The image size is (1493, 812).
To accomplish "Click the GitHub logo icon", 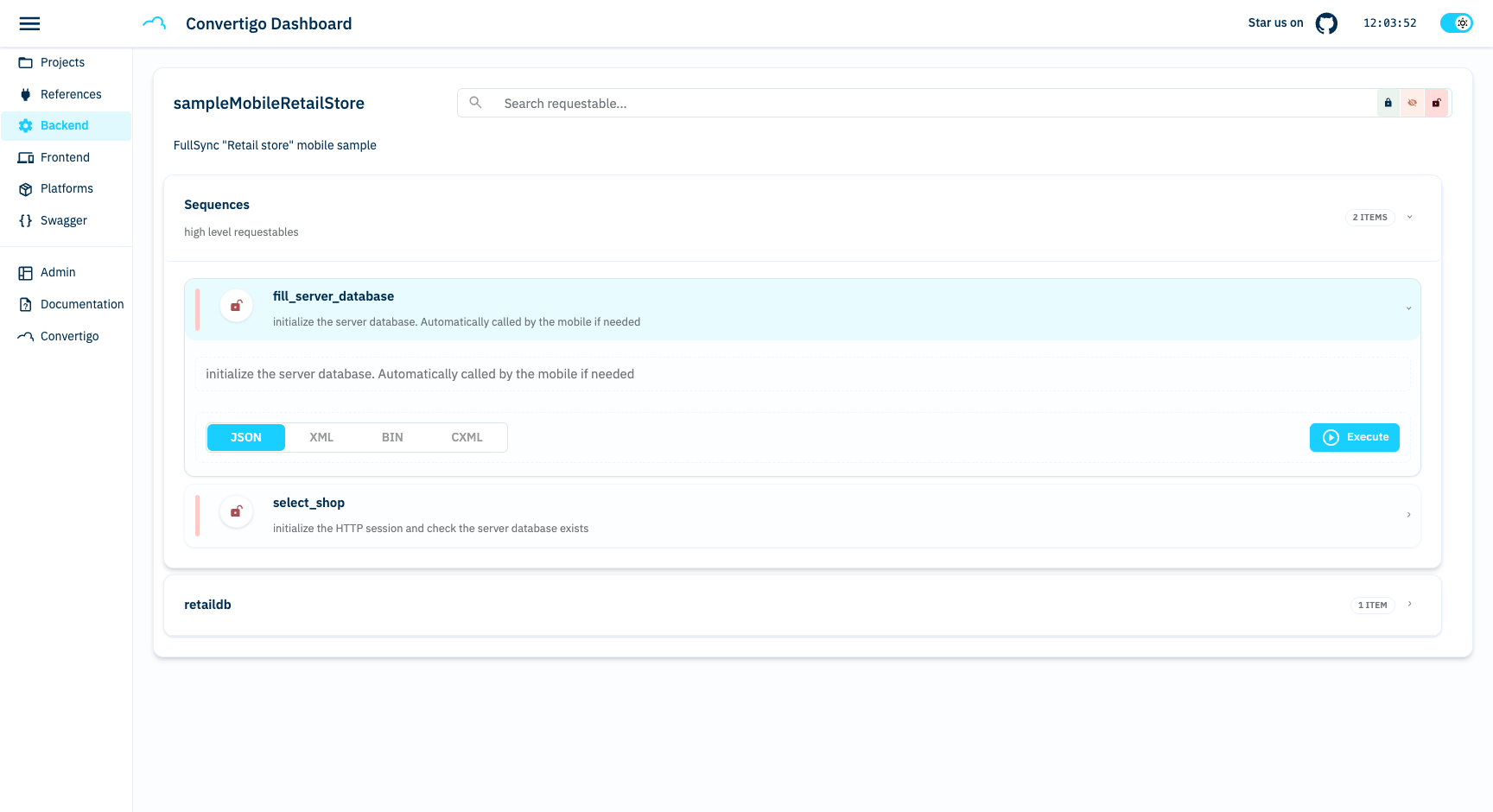I will (x=1326, y=23).
